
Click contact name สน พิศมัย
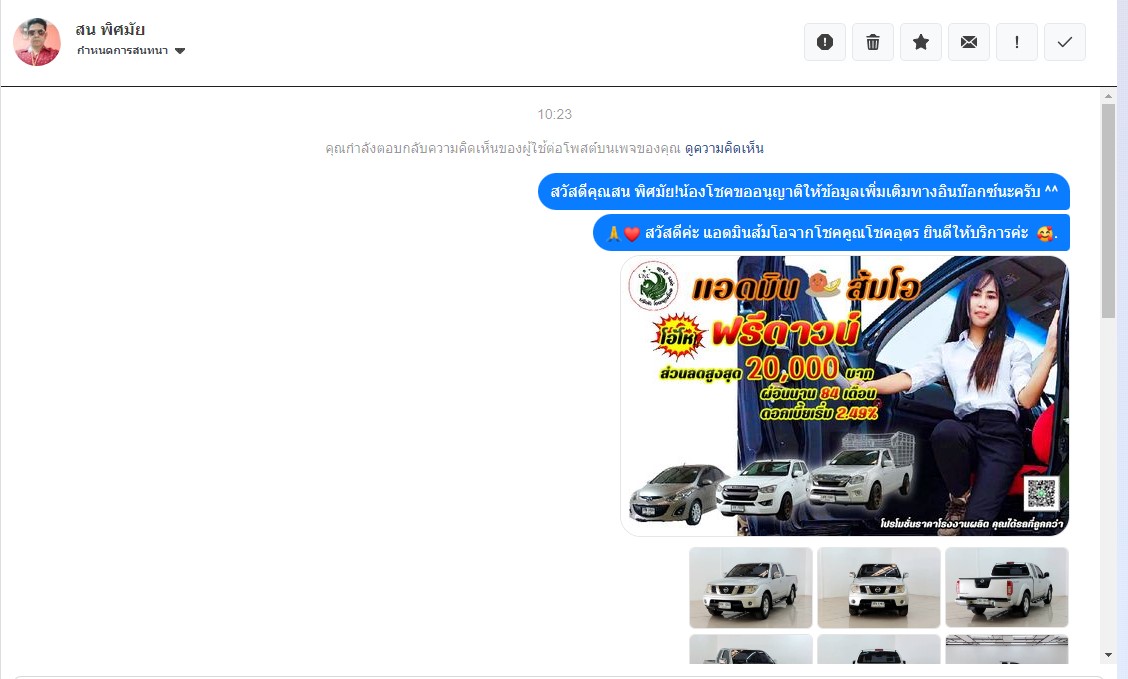point(110,29)
